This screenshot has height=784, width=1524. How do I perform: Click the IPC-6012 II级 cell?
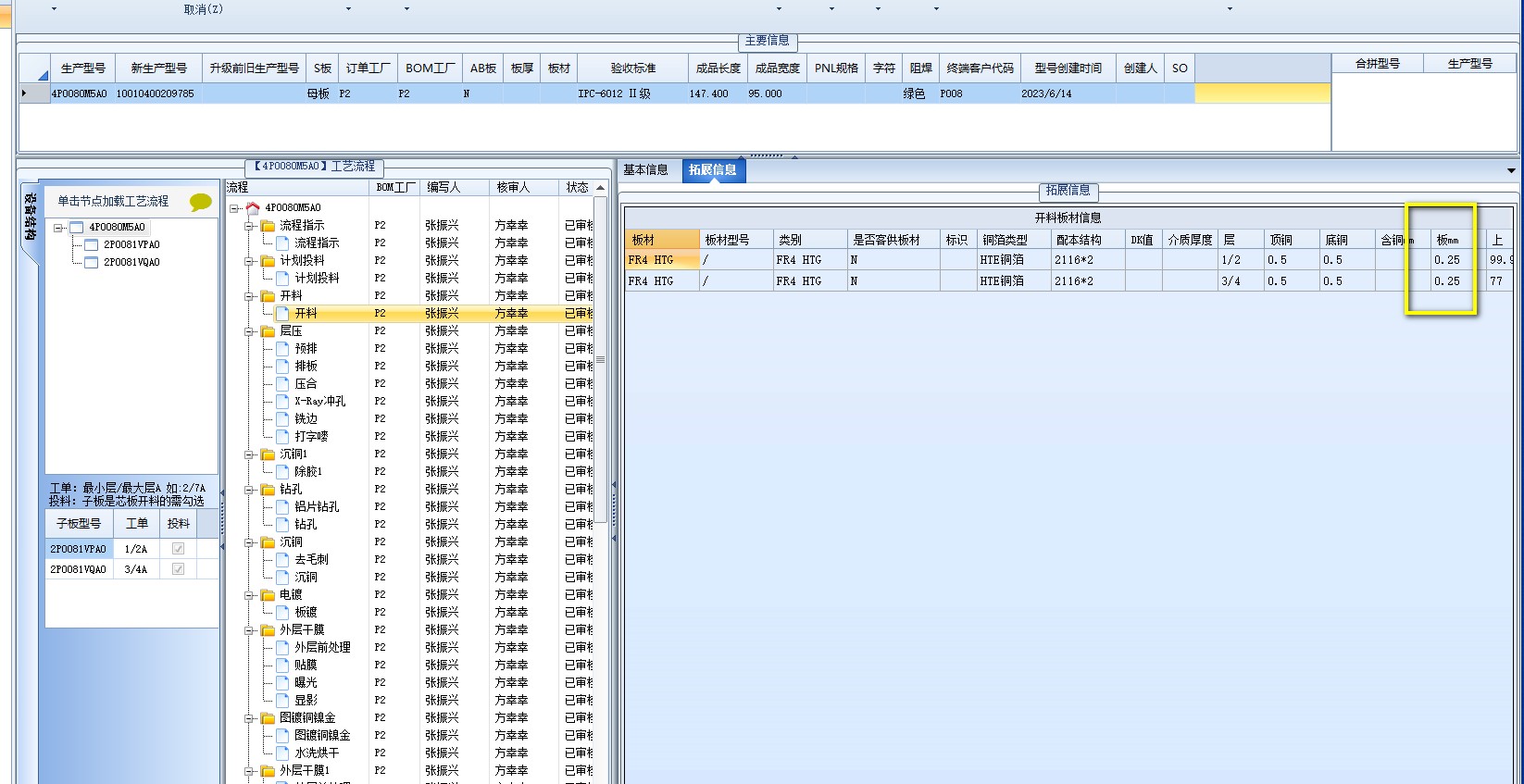point(632,93)
